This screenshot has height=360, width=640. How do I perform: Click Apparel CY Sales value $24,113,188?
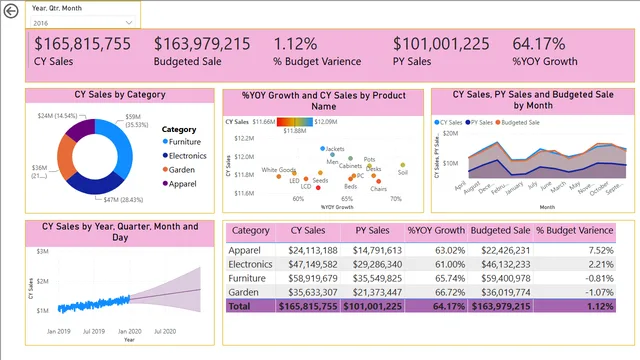pos(313,250)
